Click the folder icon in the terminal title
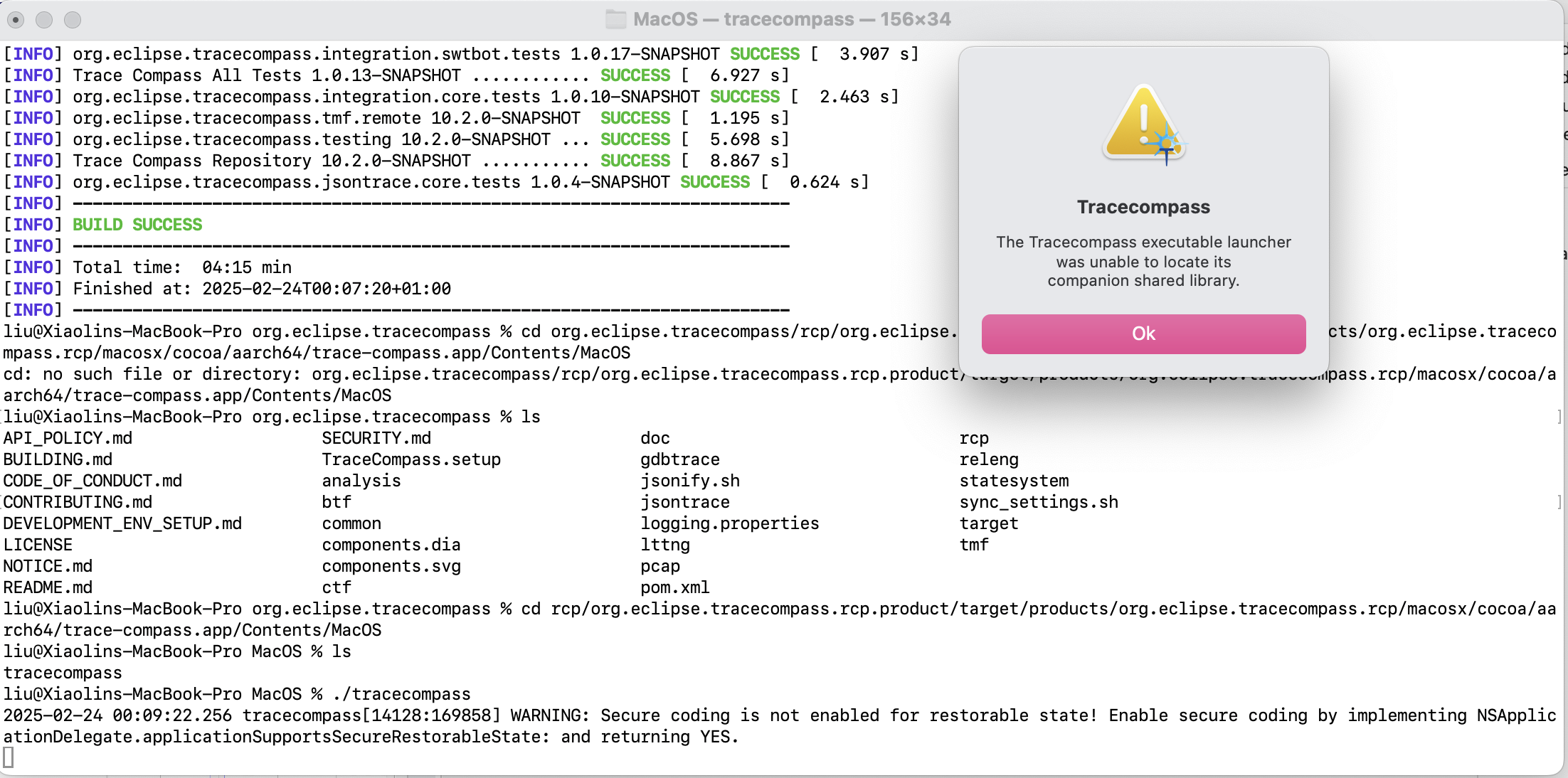This screenshot has height=778, width=1568. (615, 19)
